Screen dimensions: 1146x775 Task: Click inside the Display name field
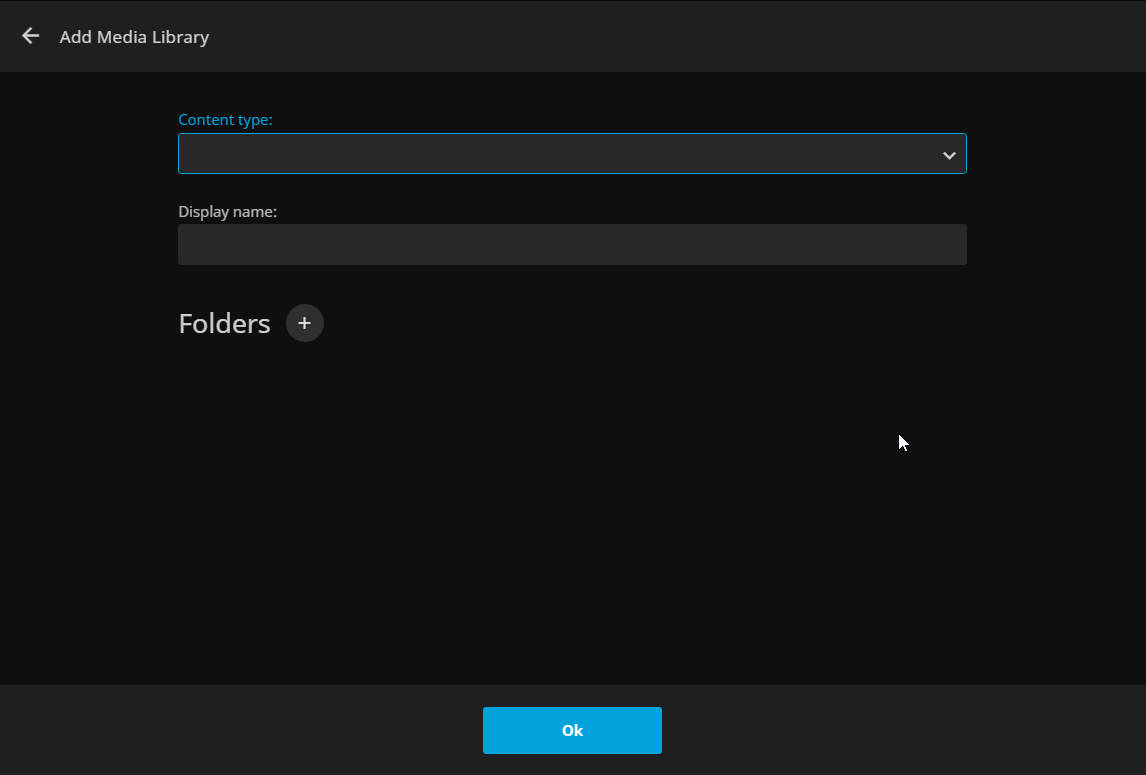572,245
